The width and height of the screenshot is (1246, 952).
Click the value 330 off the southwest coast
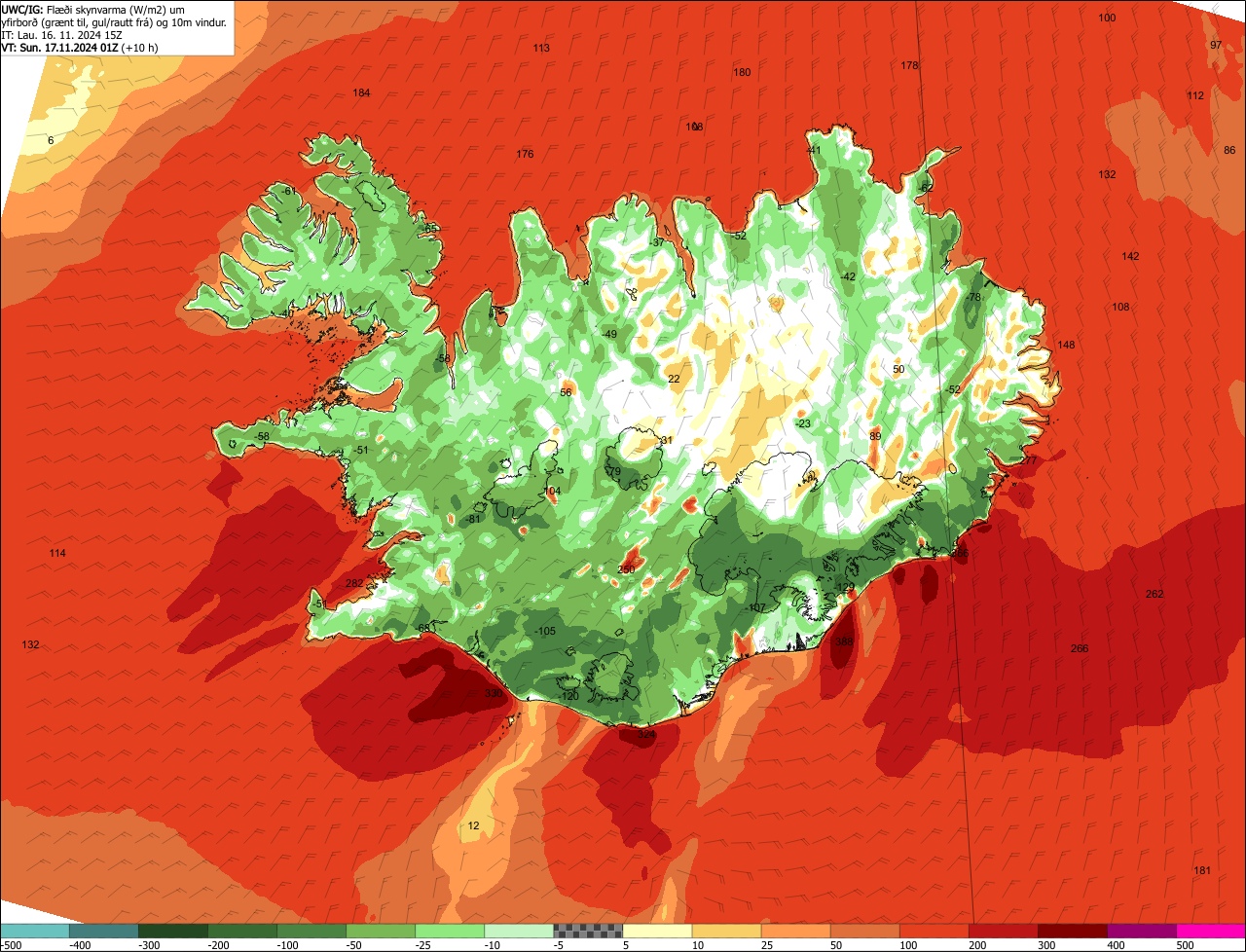(493, 693)
